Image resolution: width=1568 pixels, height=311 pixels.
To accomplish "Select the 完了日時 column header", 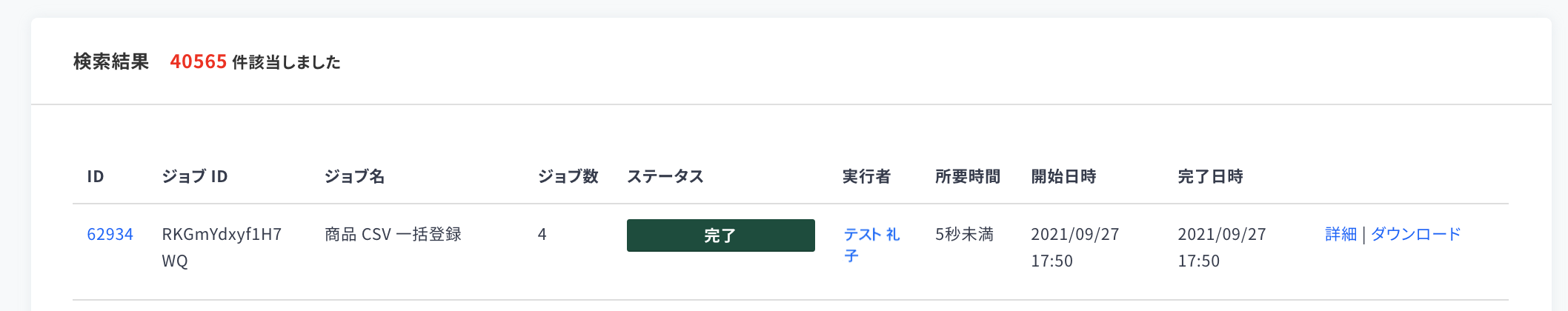I will (x=1210, y=177).
